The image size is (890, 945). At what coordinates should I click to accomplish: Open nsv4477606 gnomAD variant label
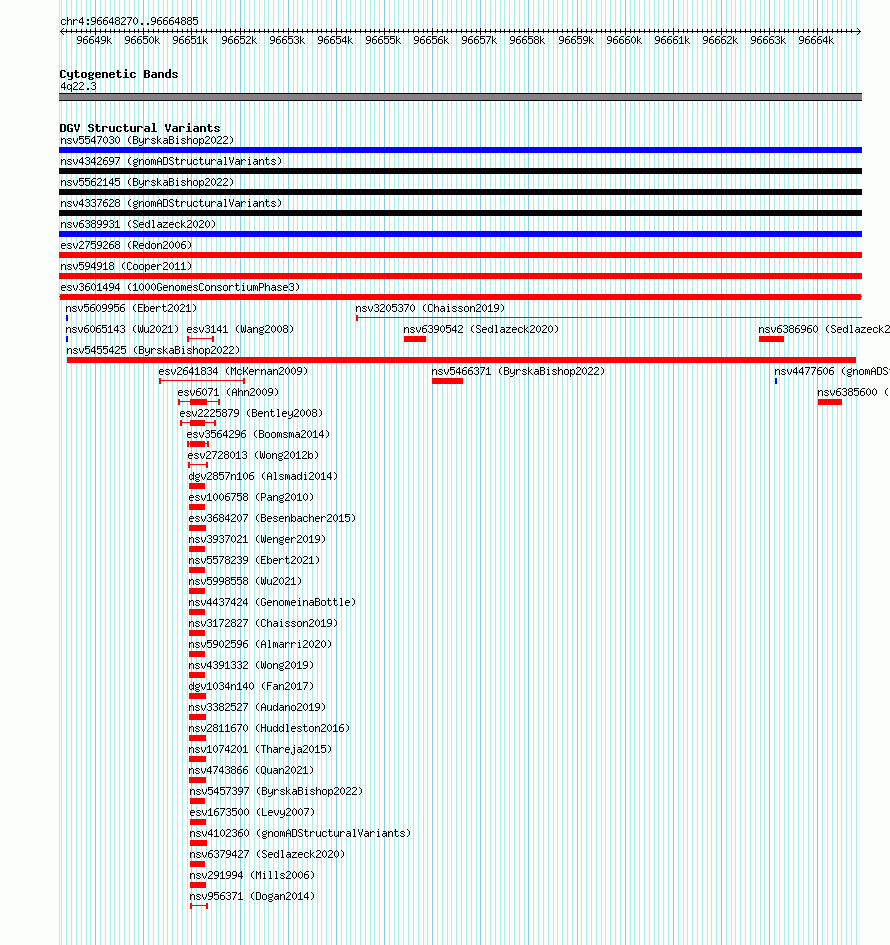832,371
